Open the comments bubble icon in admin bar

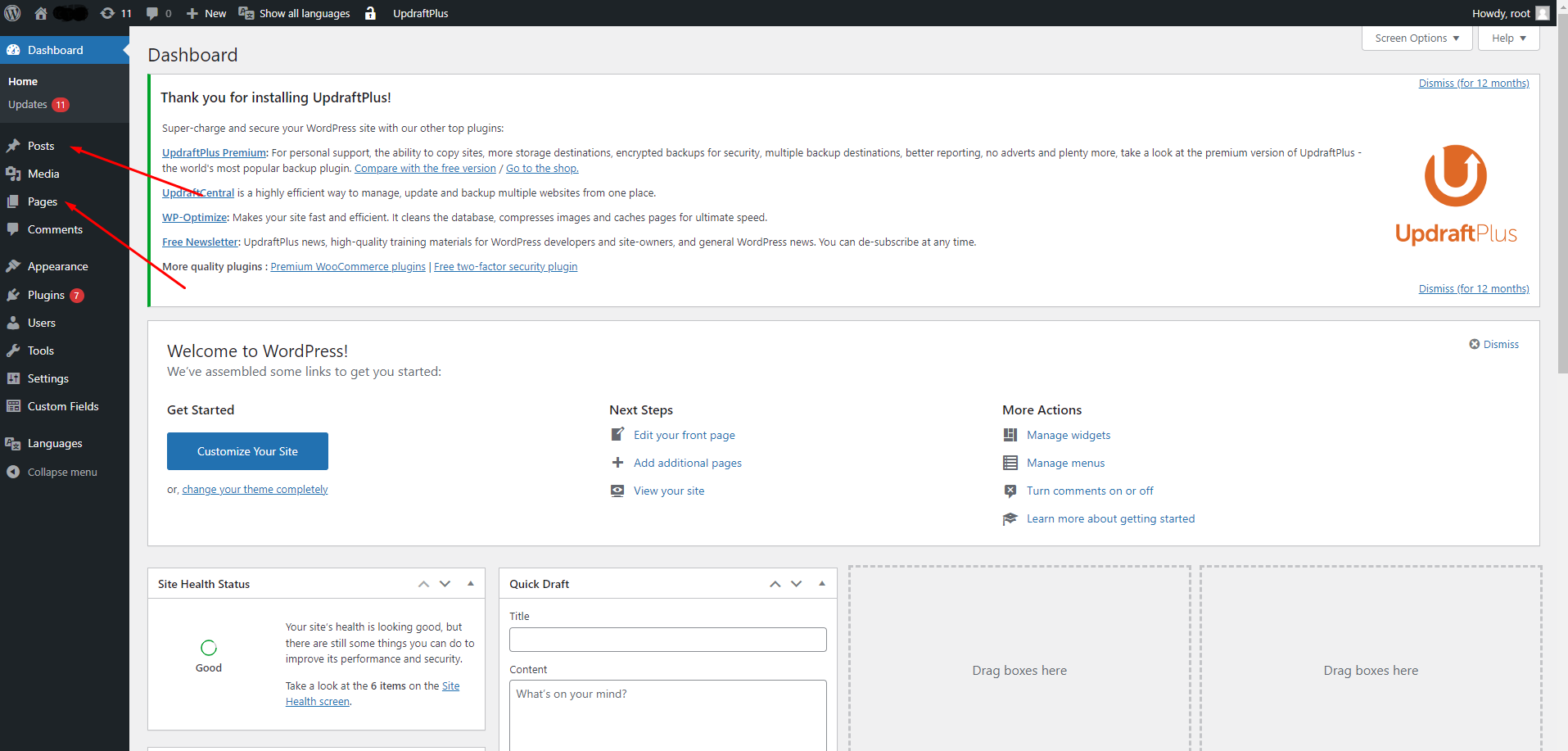point(152,13)
